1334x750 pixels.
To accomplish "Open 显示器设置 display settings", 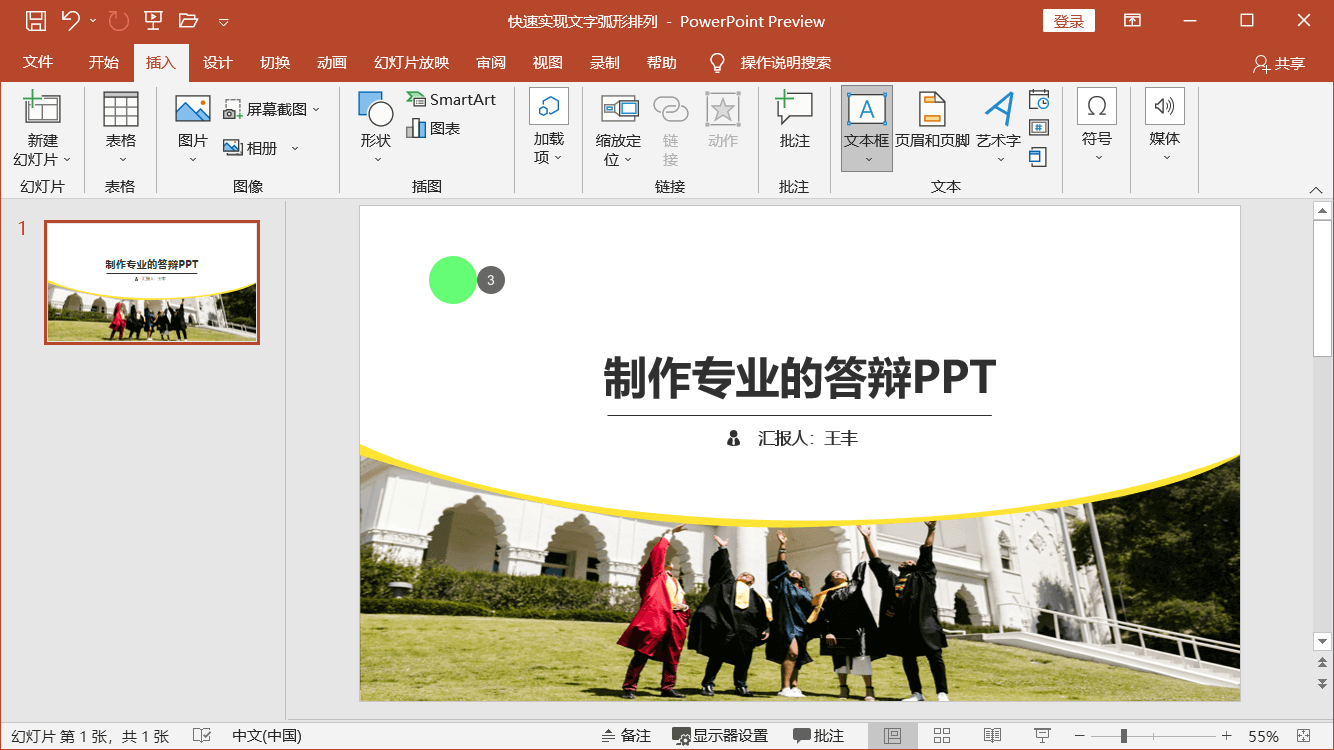I will click(x=720, y=736).
